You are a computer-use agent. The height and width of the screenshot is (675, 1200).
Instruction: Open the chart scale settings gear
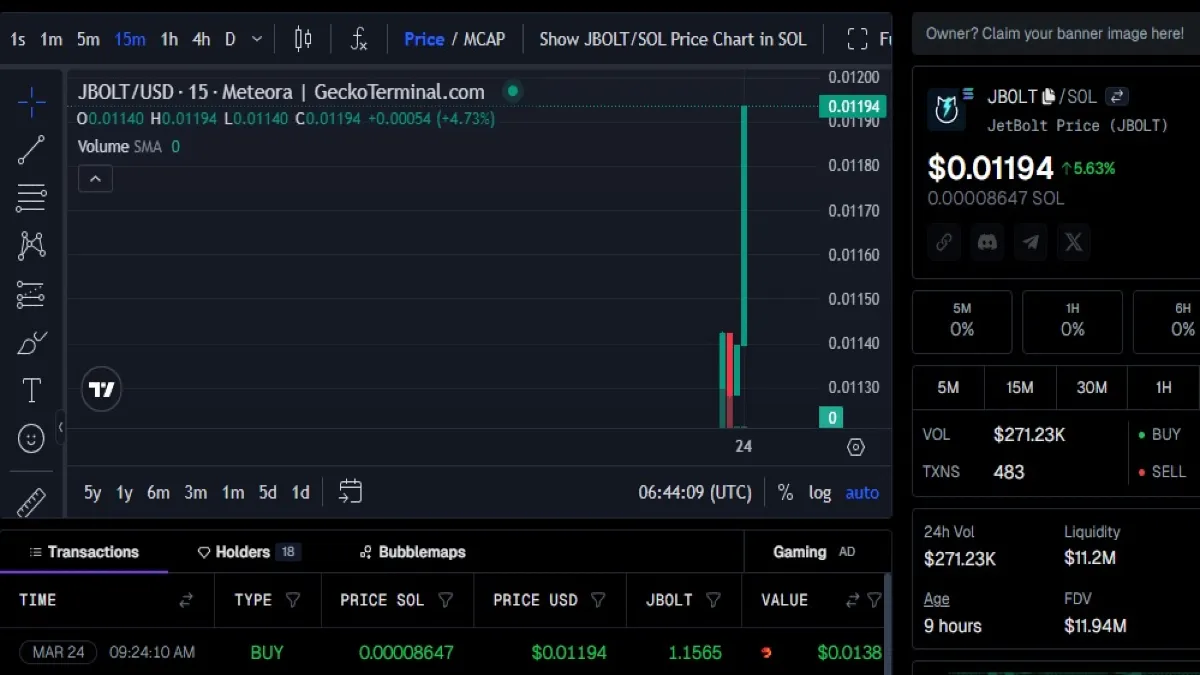tap(856, 447)
